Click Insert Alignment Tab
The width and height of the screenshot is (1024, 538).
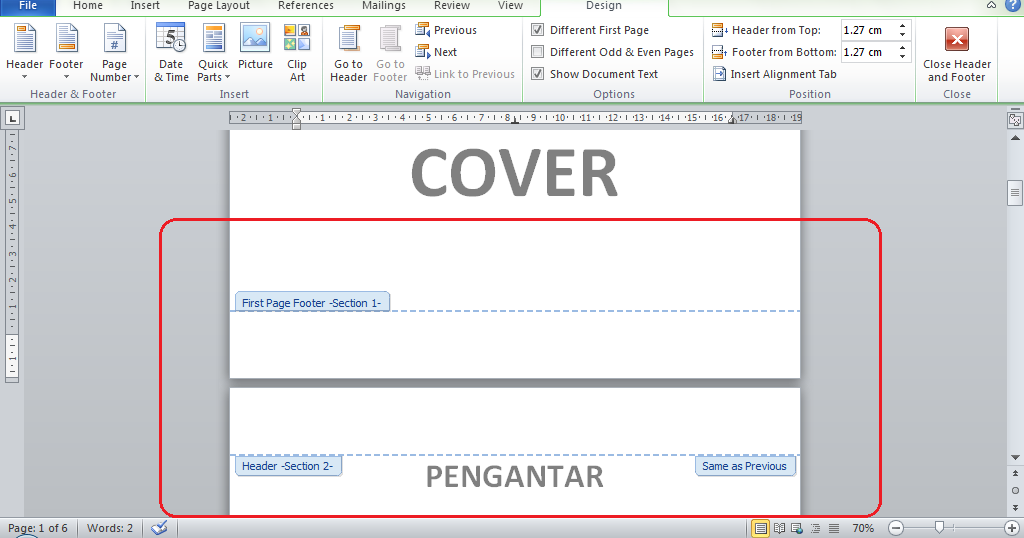click(x=774, y=74)
